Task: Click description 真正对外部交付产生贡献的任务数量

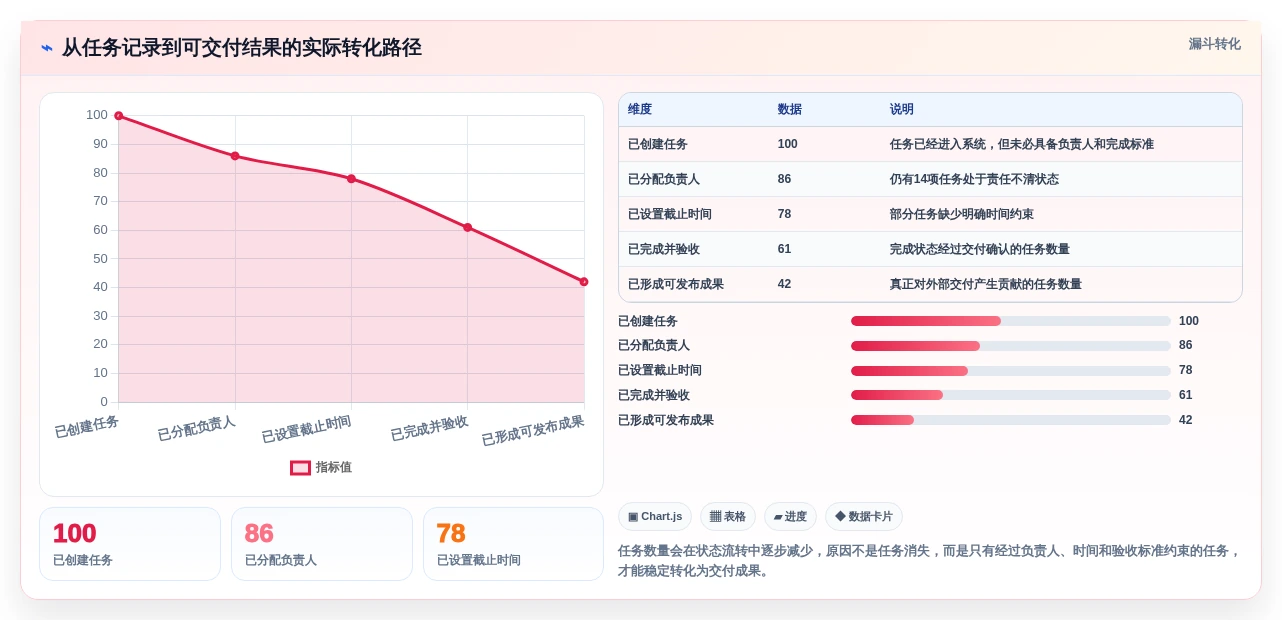Action: tap(986, 284)
